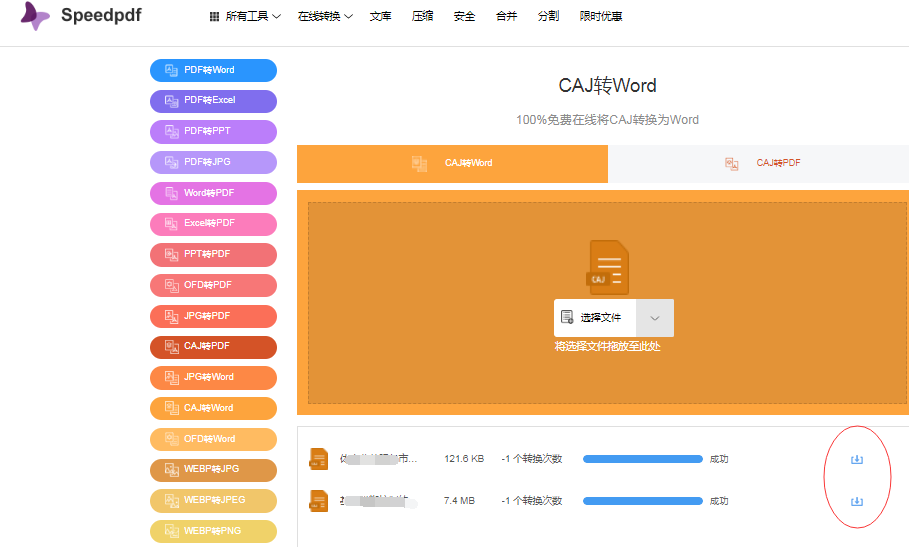Click the OFD转Word sidebar icon
Screen dimensions: 909x547
coord(172,439)
